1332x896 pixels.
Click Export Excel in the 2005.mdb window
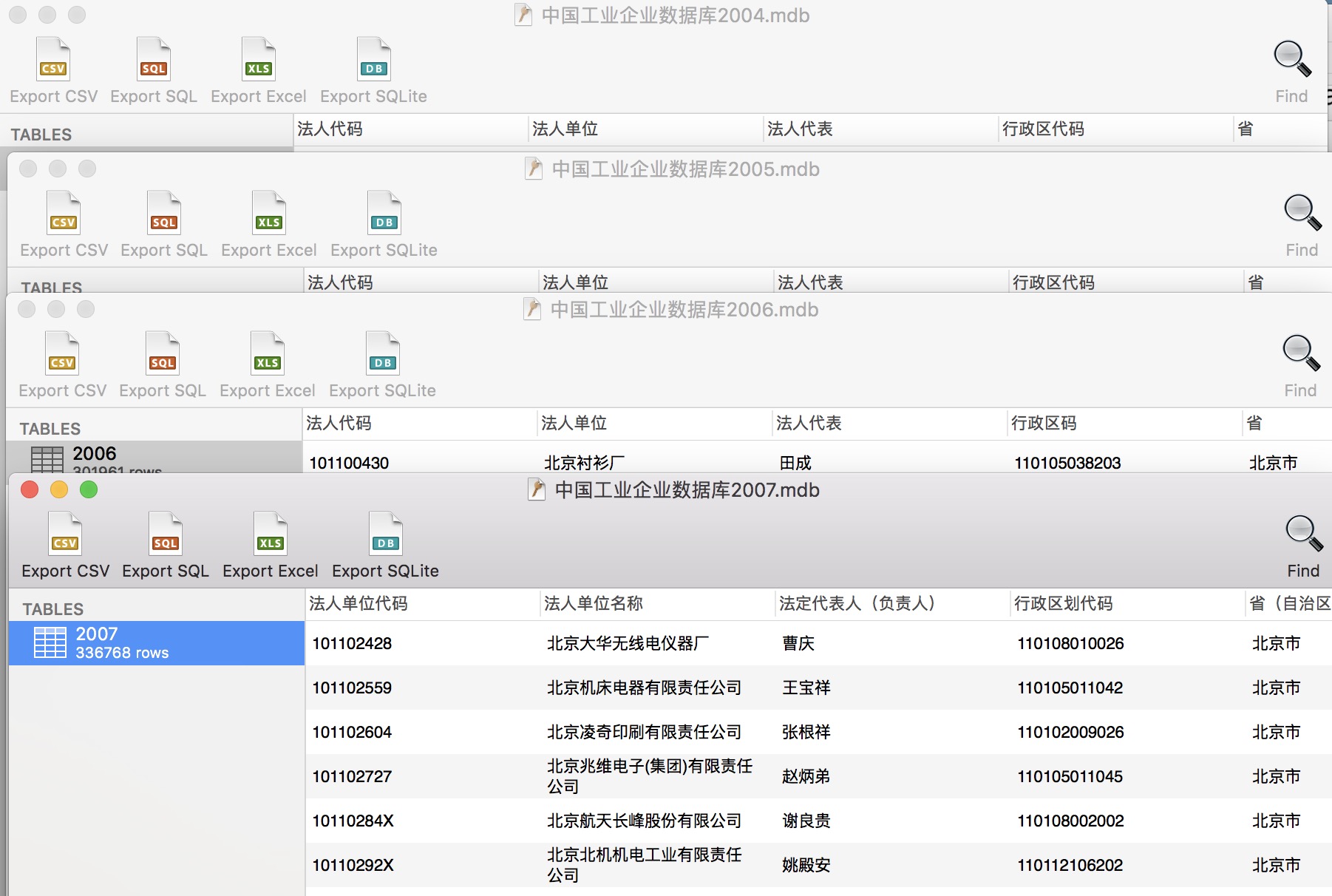click(x=268, y=224)
